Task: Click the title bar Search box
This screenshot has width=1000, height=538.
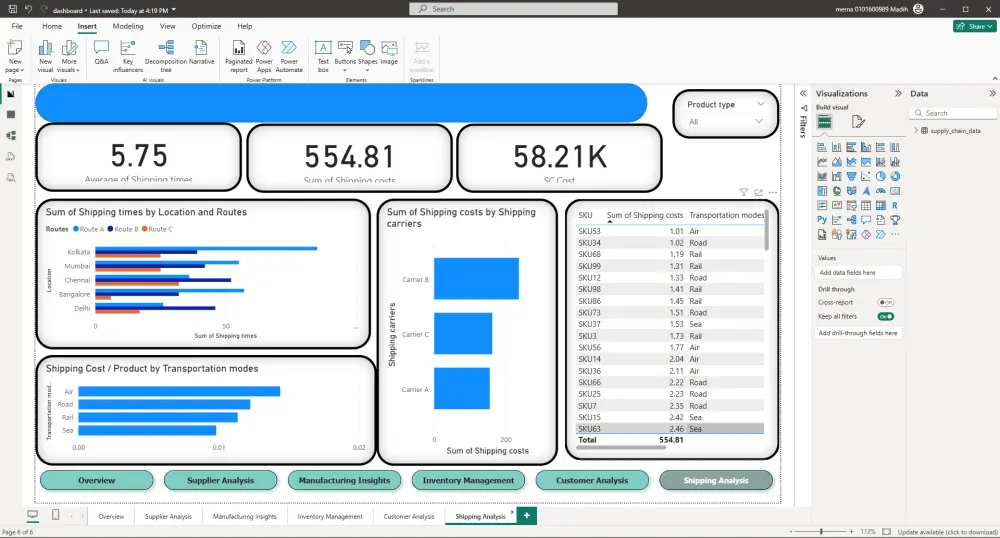Action: click(513, 9)
